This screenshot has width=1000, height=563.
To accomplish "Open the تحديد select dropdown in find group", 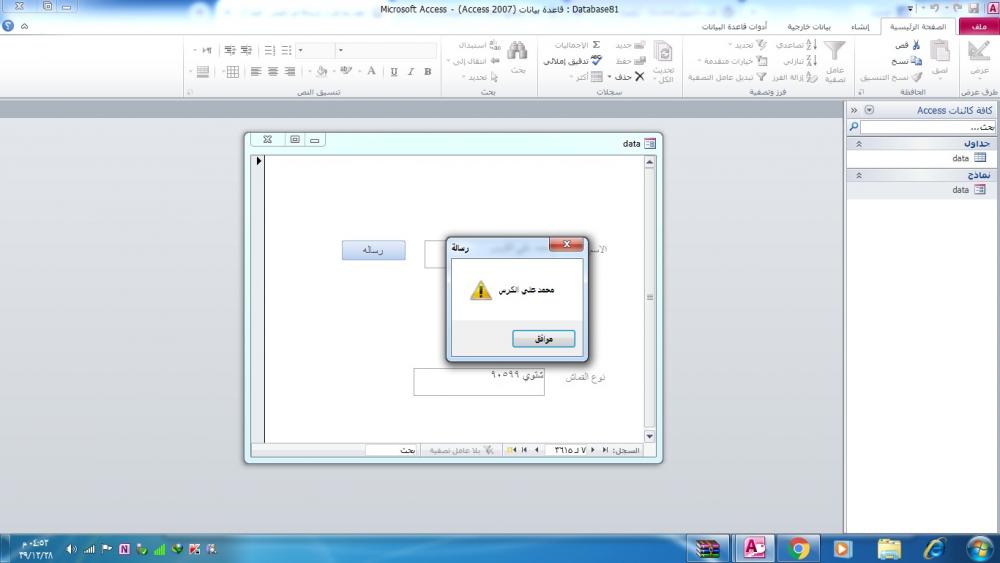I will (480, 77).
